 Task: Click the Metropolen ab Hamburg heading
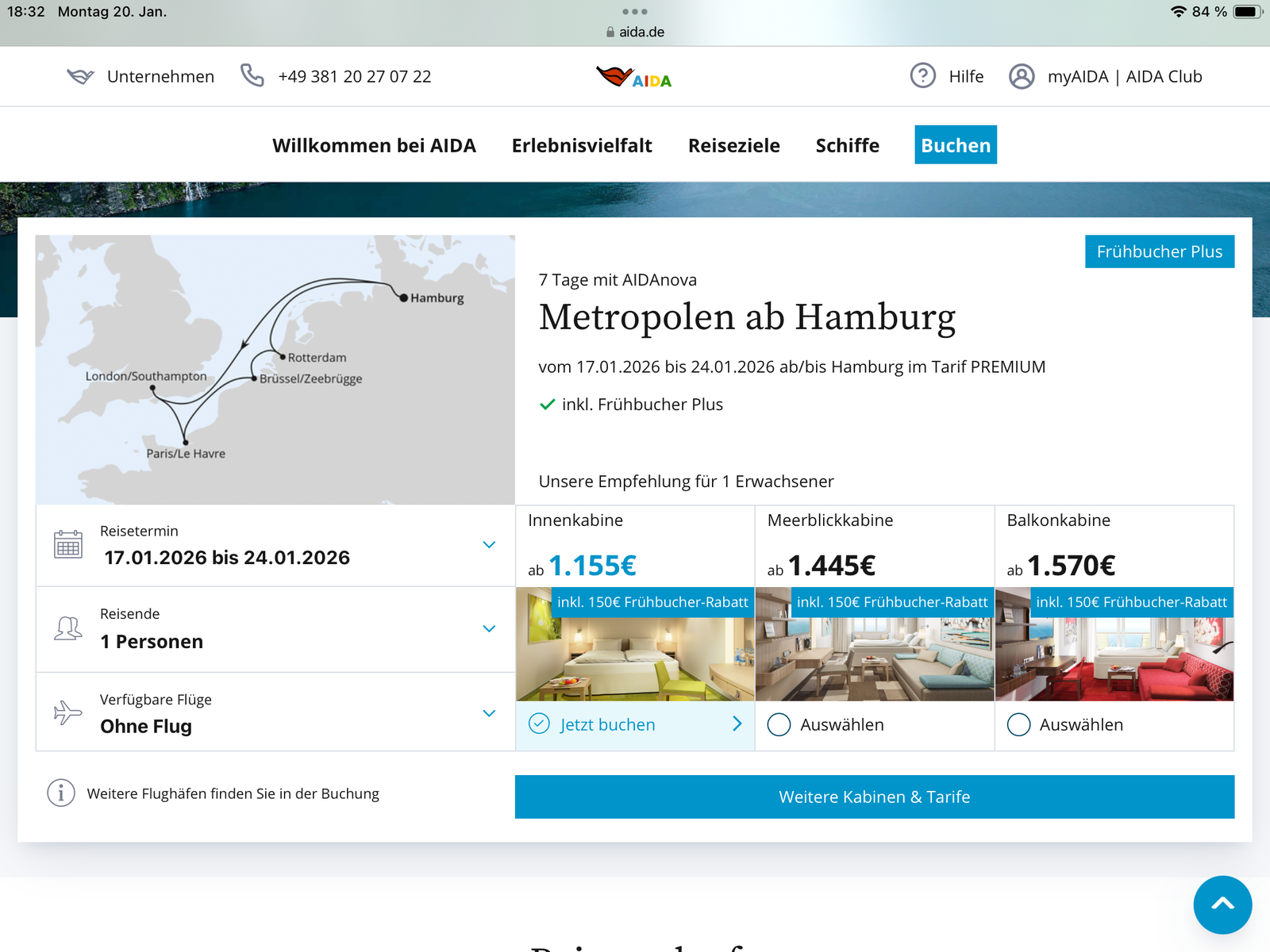tap(747, 317)
